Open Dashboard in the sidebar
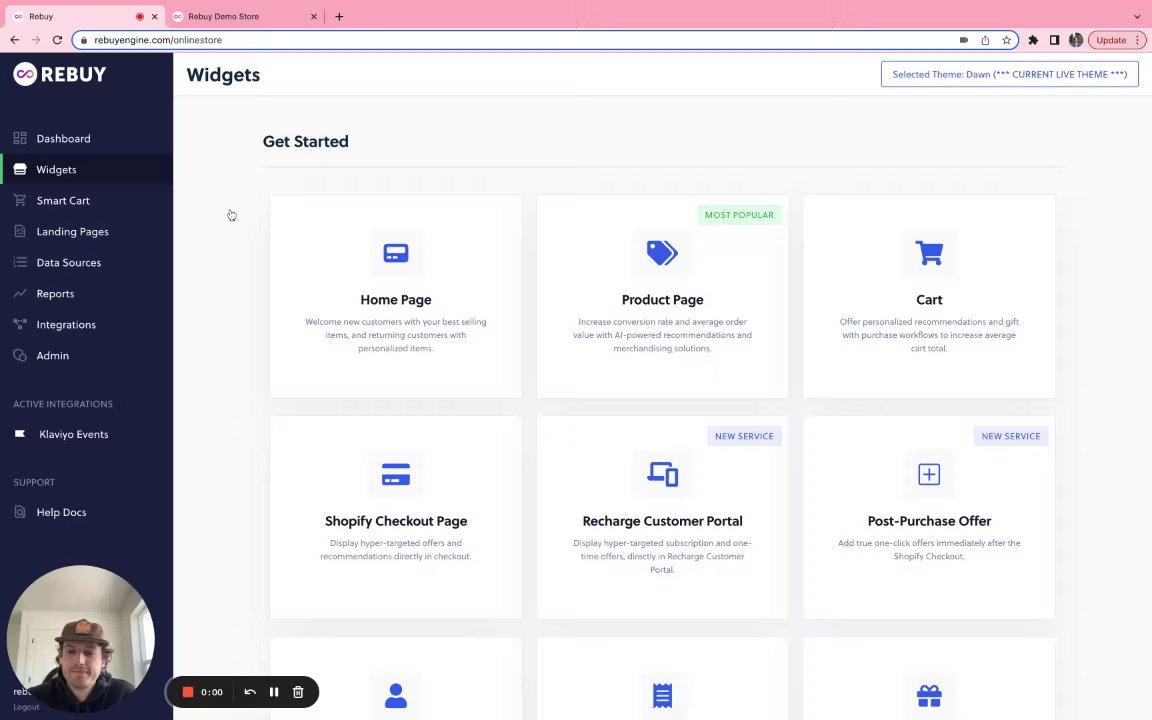 pos(63,138)
